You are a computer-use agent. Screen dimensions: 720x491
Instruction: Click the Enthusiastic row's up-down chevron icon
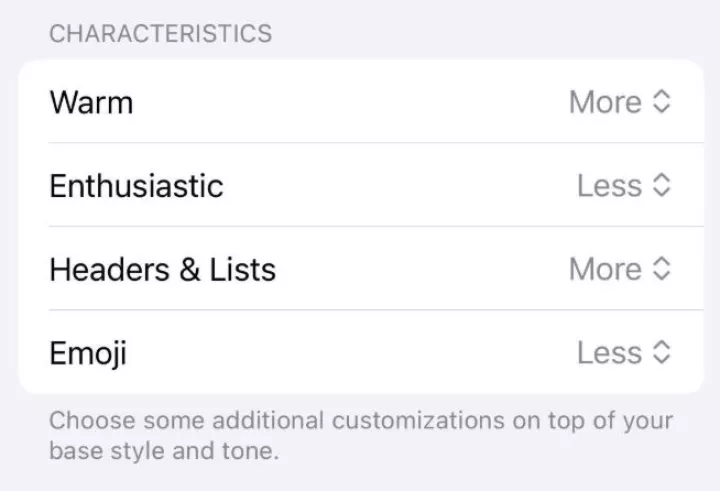pyautogui.click(x=661, y=186)
